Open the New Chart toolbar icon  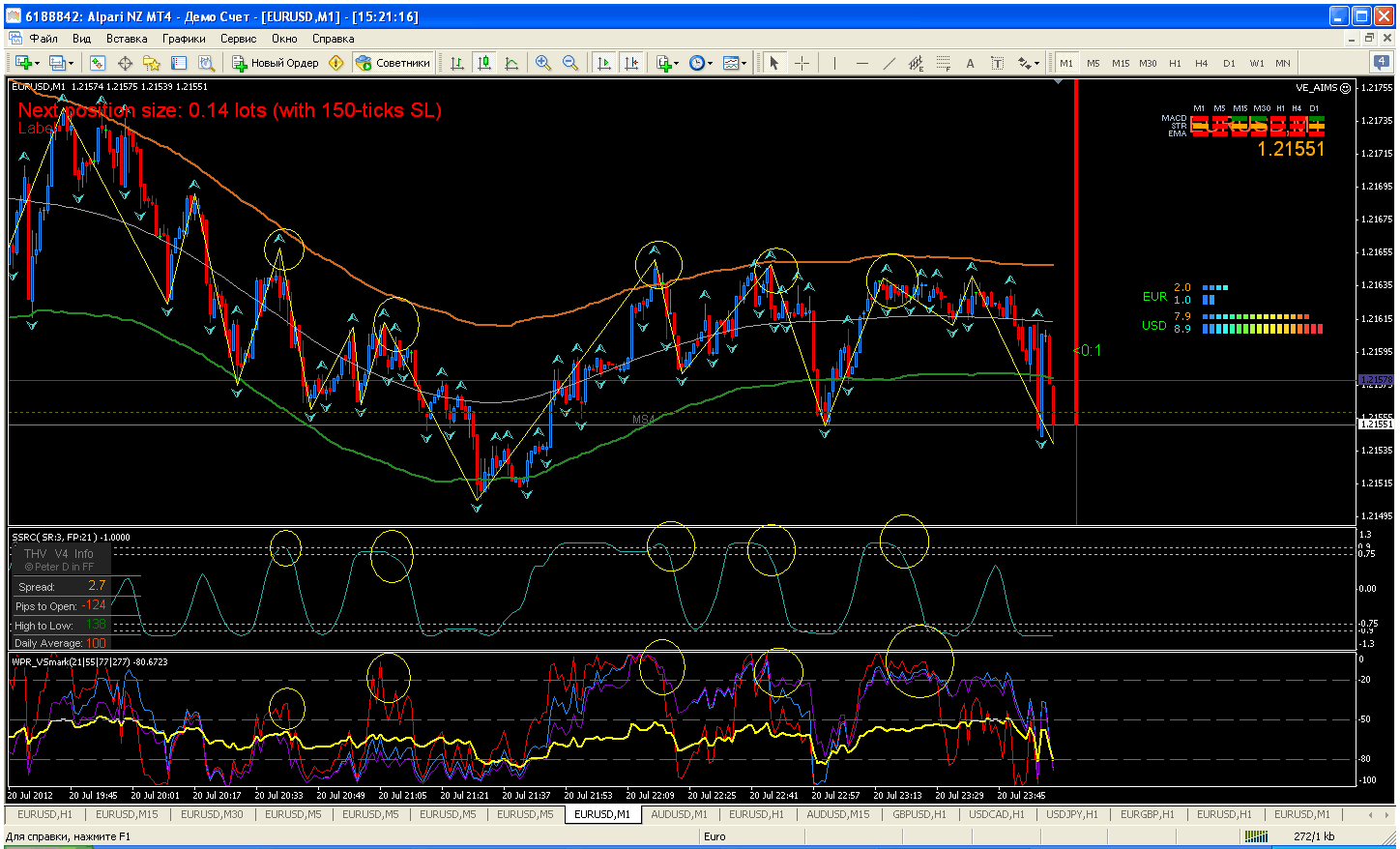click(22, 63)
